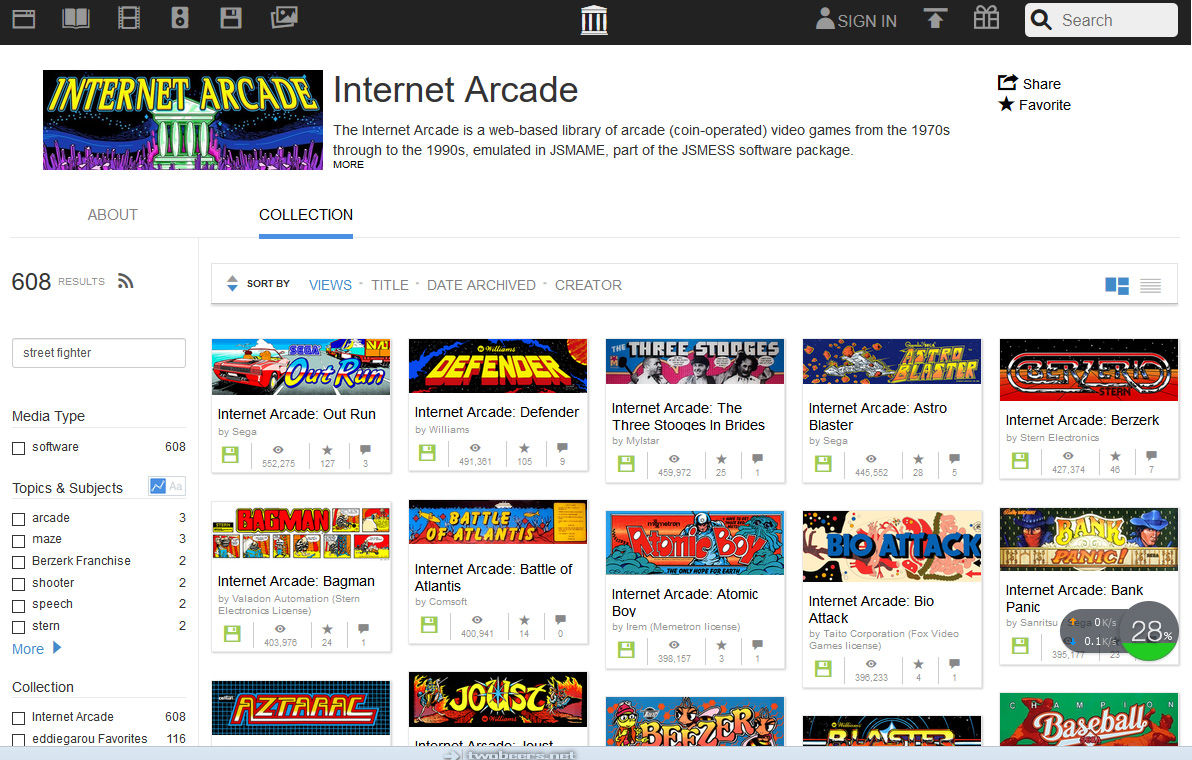This screenshot has width=1192, height=760.
Task: Click the RSS feed icon near results
Action: coord(125,281)
